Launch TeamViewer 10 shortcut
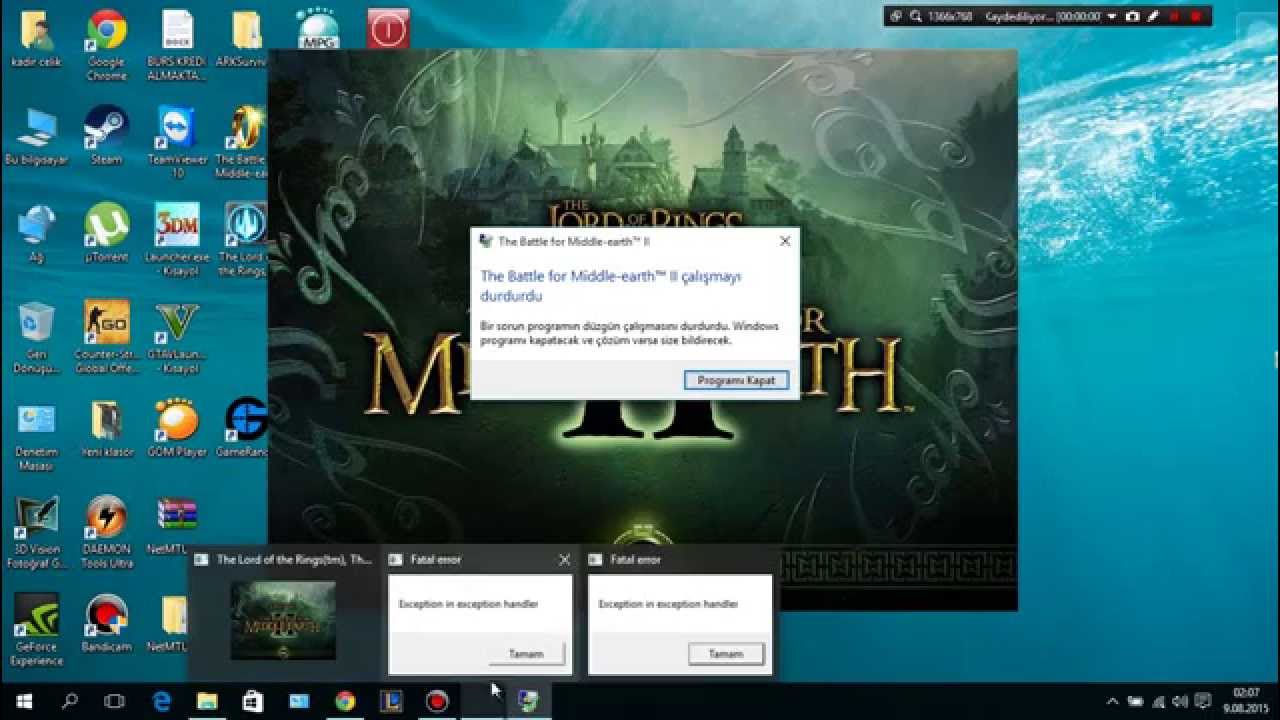This screenshot has width=1280, height=720. (x=177, y=143)
